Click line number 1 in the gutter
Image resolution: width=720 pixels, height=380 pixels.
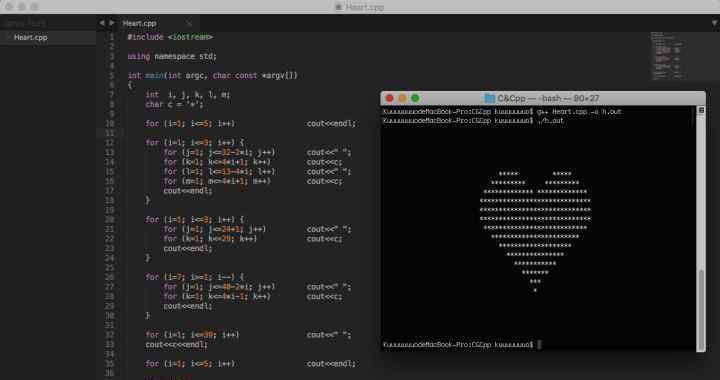pyautogui.click(x=112, y=37)
